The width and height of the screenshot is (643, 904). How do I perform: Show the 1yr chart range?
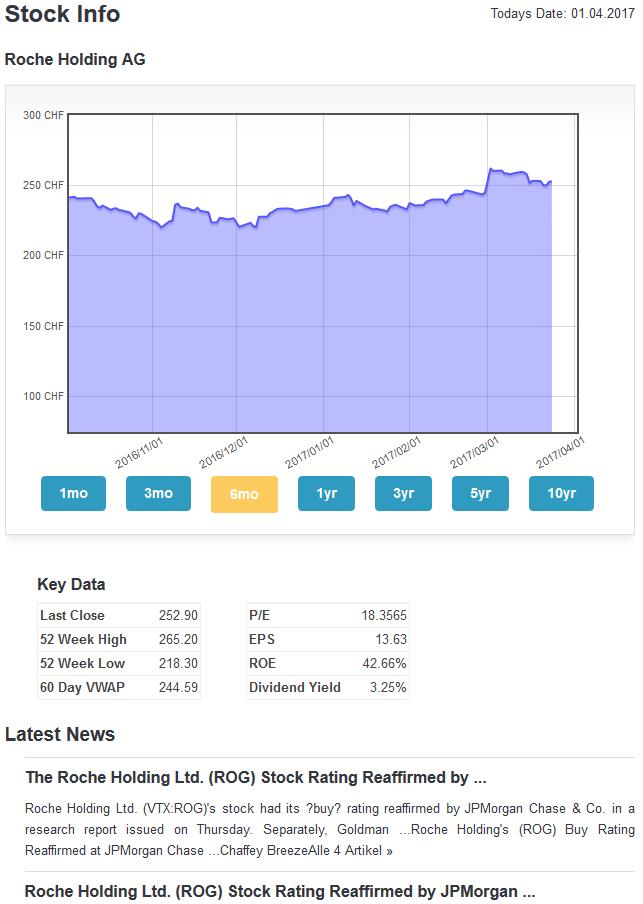point(326,494)
